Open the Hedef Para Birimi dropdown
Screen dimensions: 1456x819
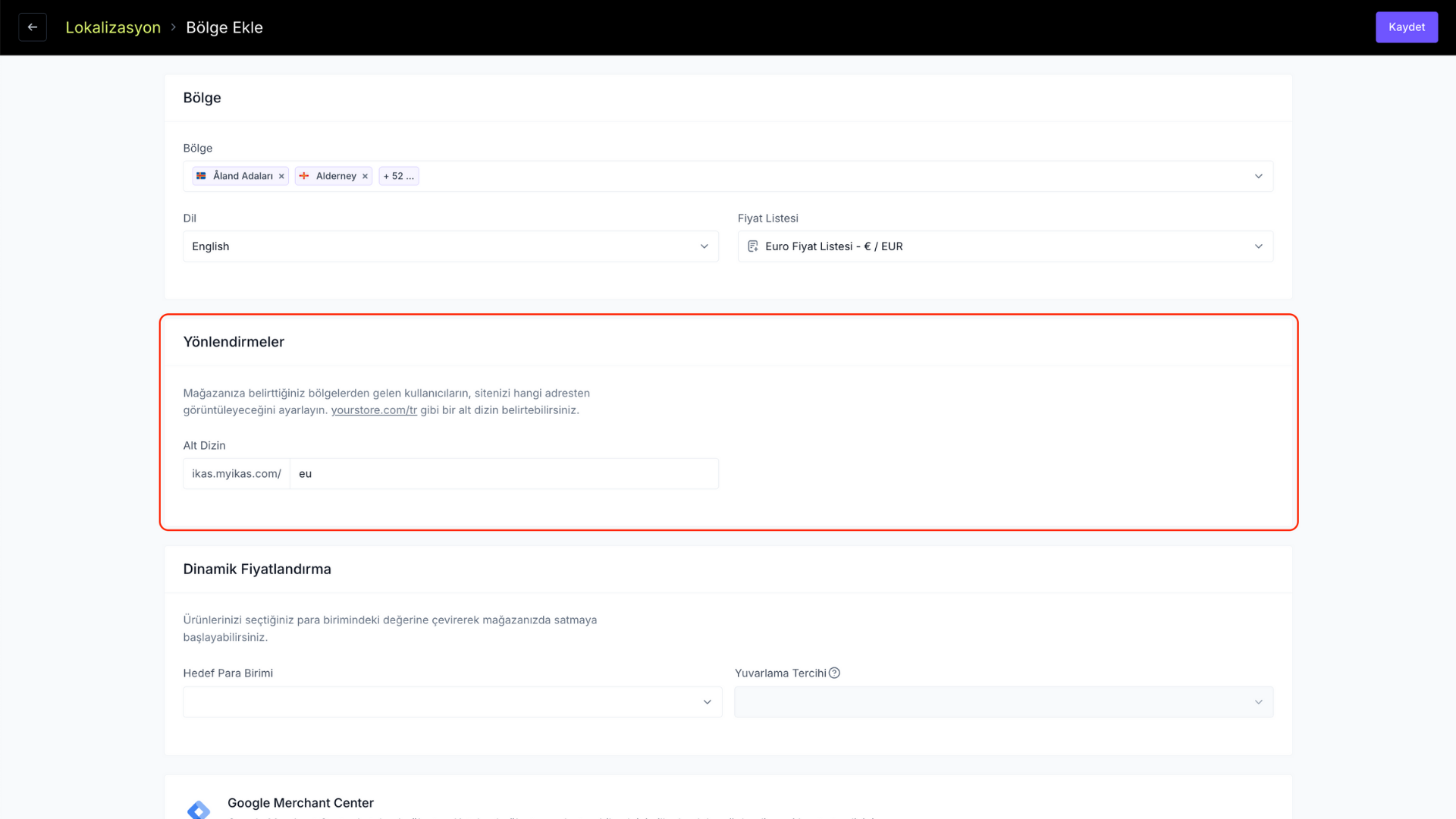click(x=452, y=702)
